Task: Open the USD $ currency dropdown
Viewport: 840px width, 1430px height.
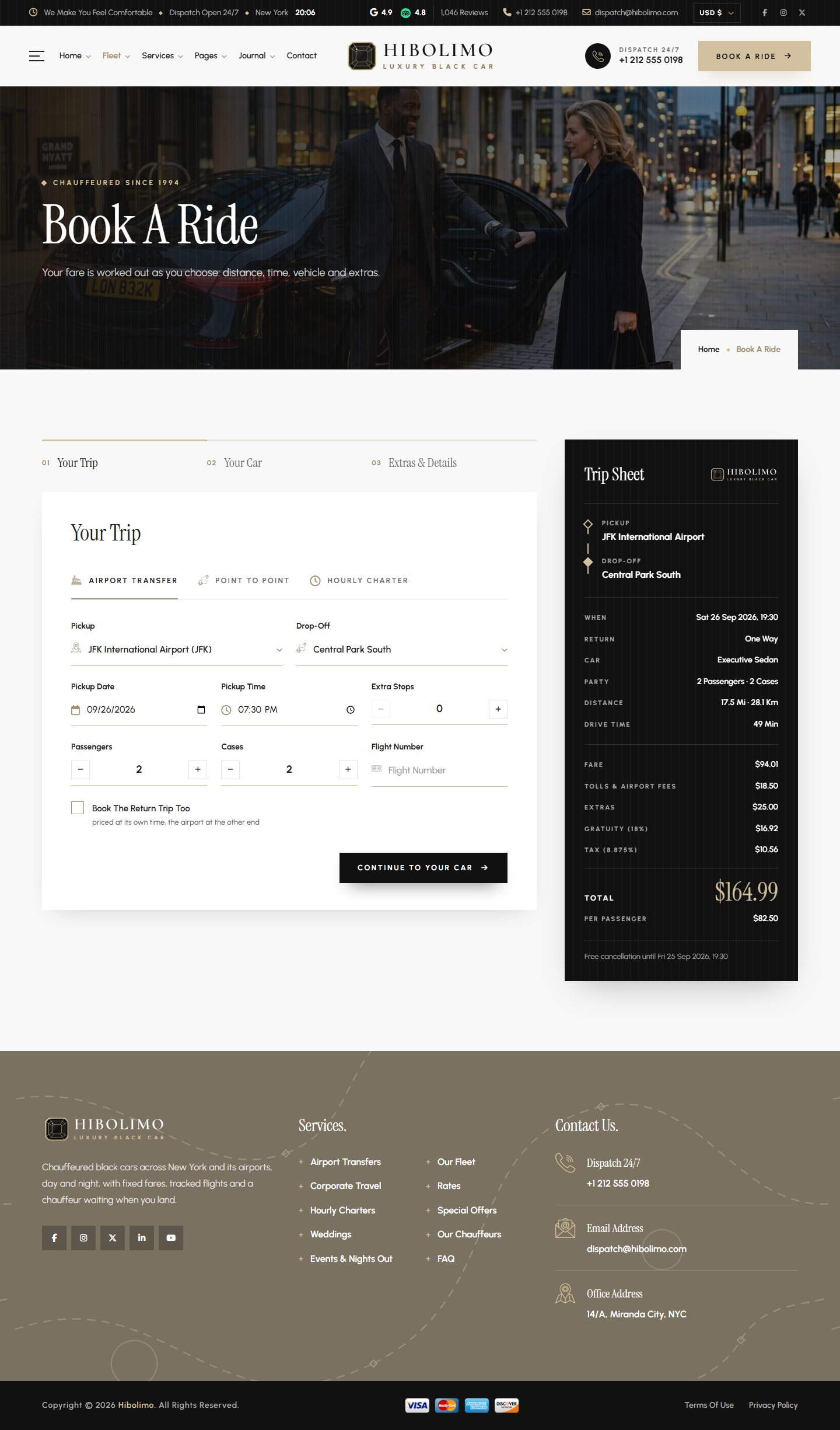Action: (716, 13)
